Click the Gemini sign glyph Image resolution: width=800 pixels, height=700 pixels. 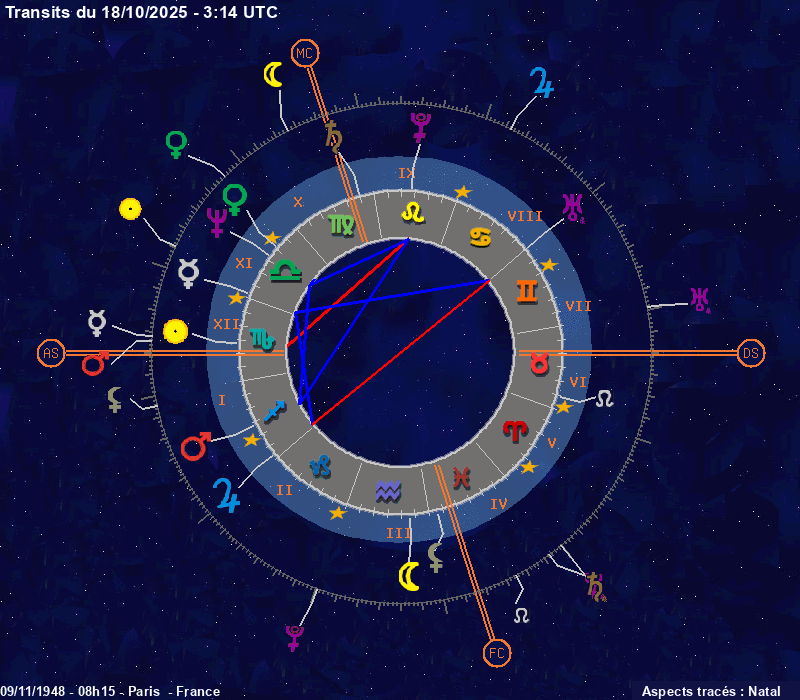coord(527,290)
